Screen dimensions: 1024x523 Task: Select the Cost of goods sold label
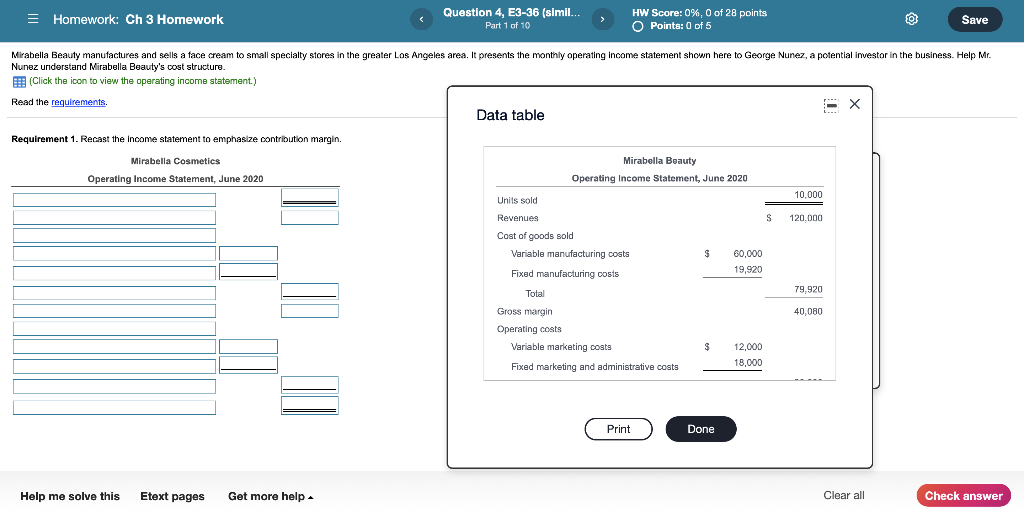pyautogui.click(x=535, y=236)
